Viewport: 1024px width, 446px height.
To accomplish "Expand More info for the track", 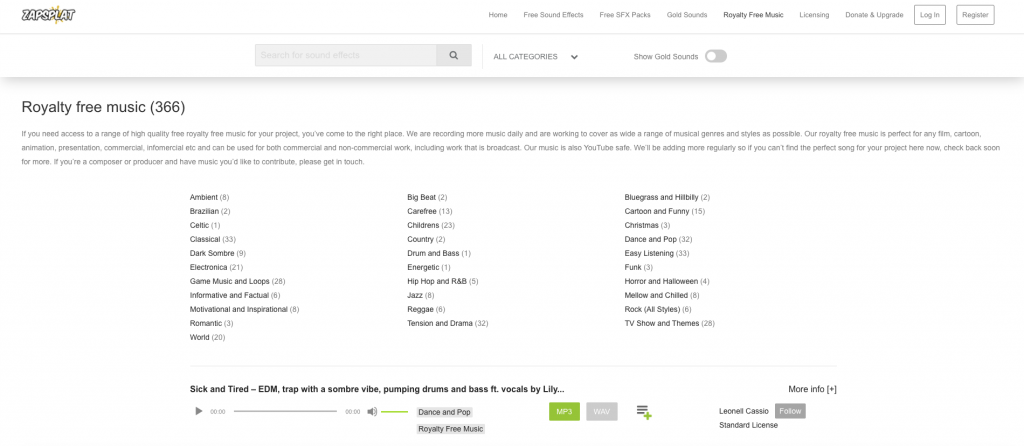I will [x=812, y=389].
